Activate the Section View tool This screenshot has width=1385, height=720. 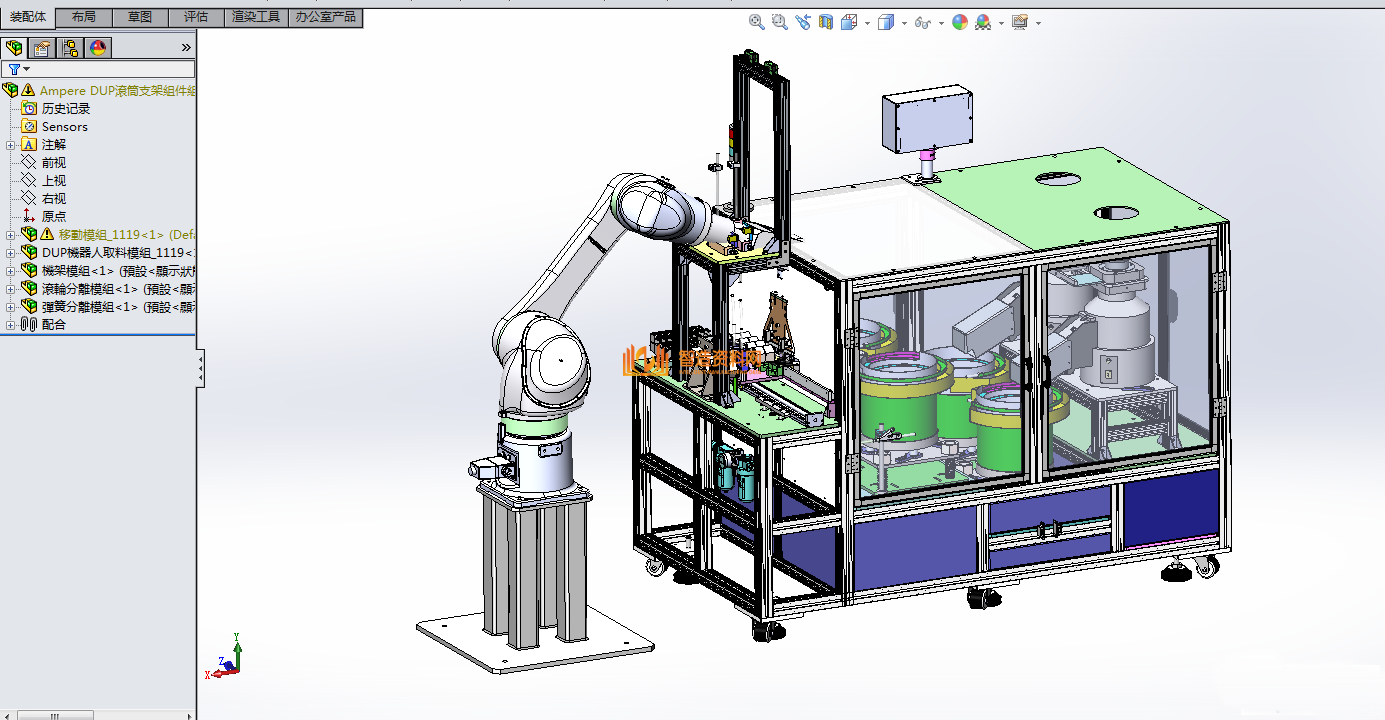[826, 22]
